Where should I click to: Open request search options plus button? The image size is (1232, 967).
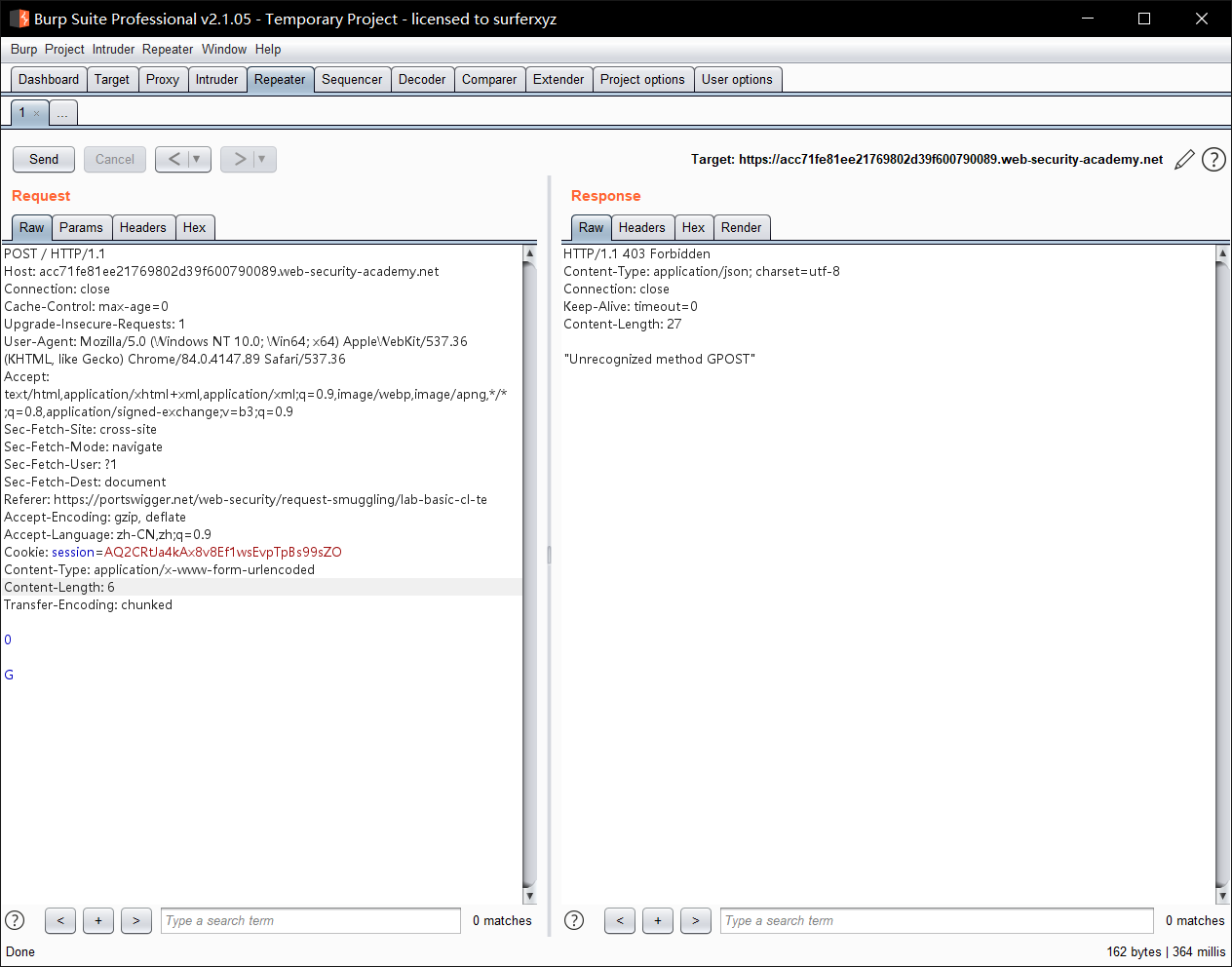(98, 920)
